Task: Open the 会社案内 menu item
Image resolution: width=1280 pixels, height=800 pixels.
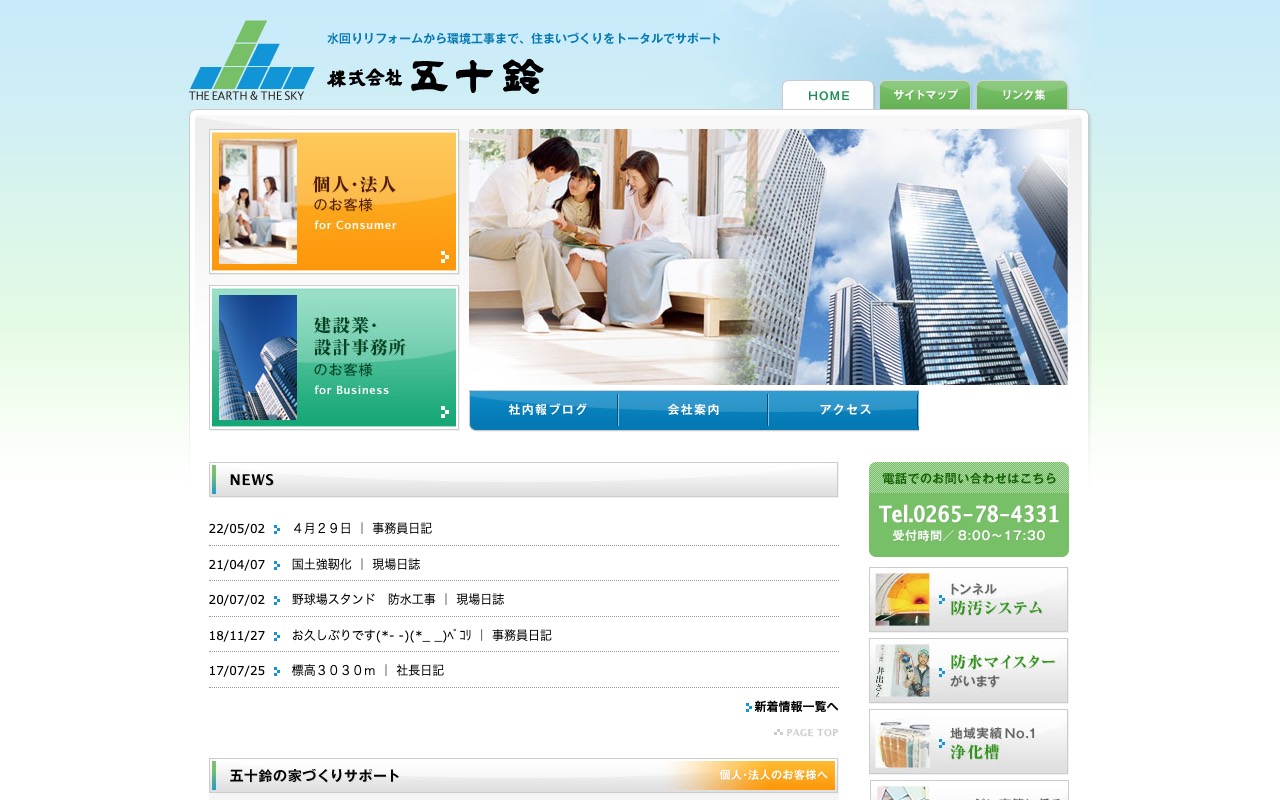Action: [x=693, y=410]
